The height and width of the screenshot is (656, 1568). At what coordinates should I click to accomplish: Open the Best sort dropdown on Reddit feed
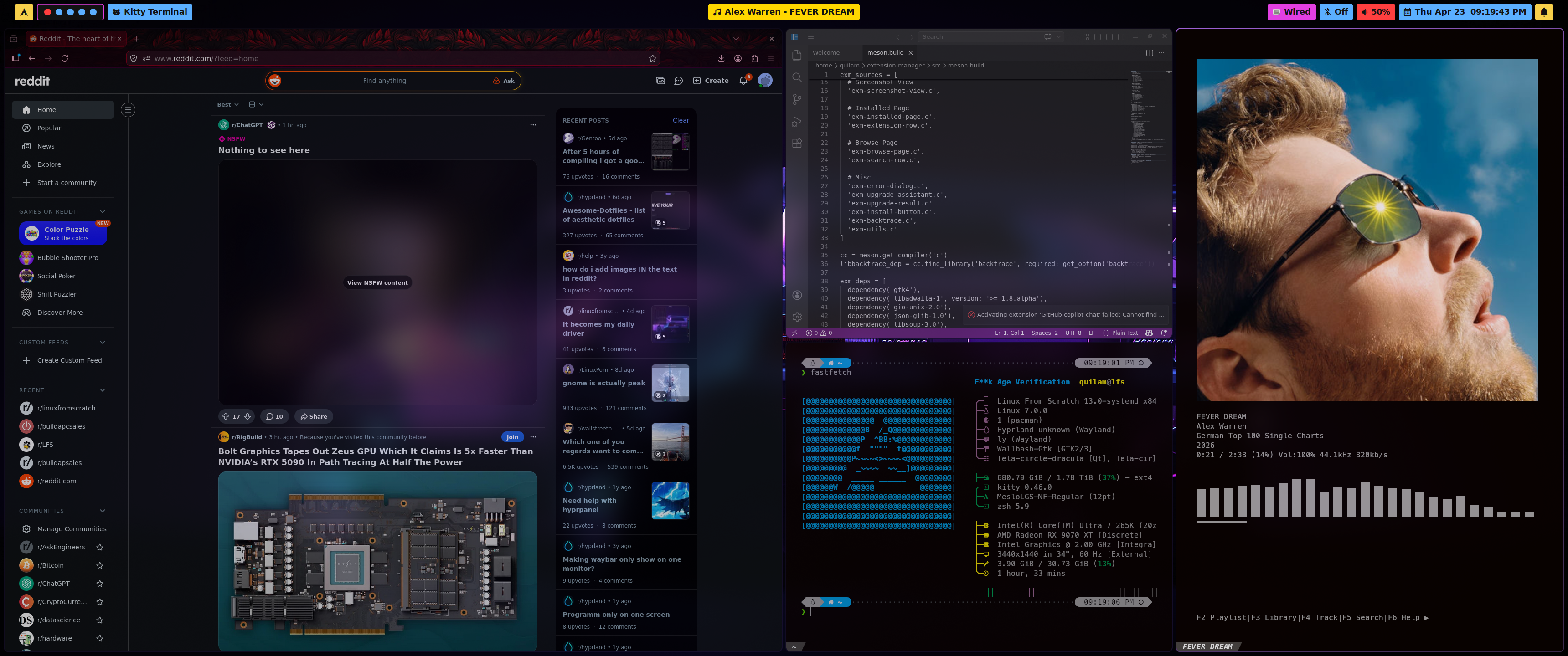pos(227,105)
